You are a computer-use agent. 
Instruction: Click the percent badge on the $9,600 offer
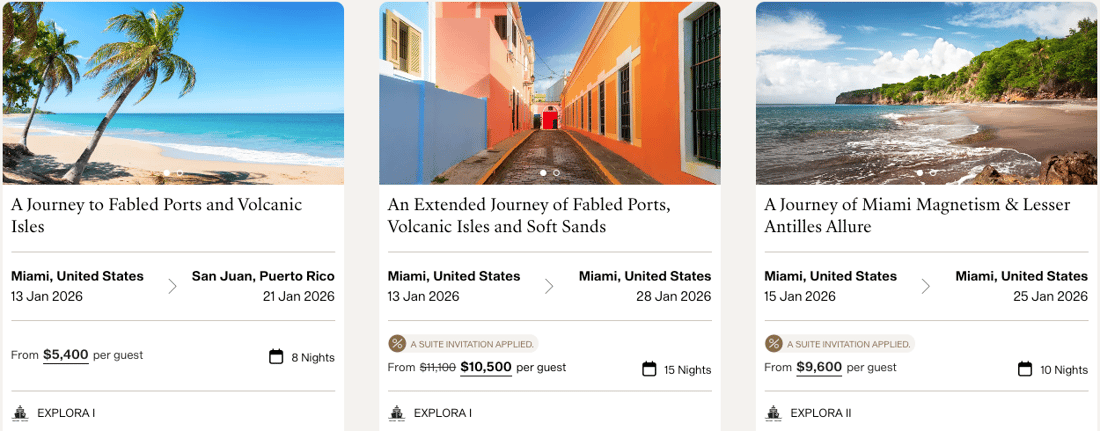tap(773, 344)
